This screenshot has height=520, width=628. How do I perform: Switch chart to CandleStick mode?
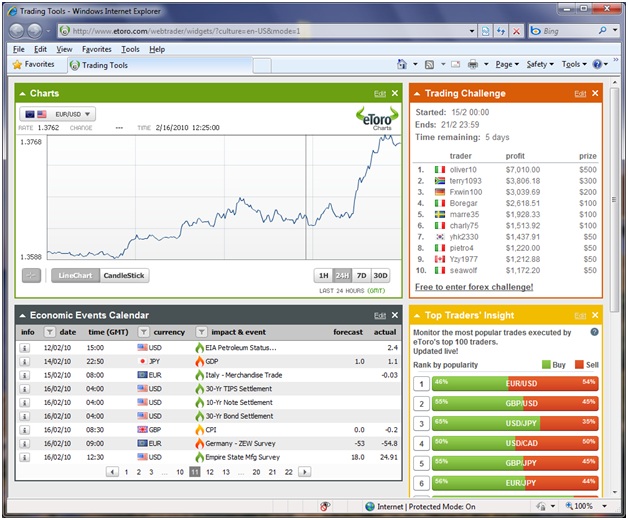tap(124, 276)
